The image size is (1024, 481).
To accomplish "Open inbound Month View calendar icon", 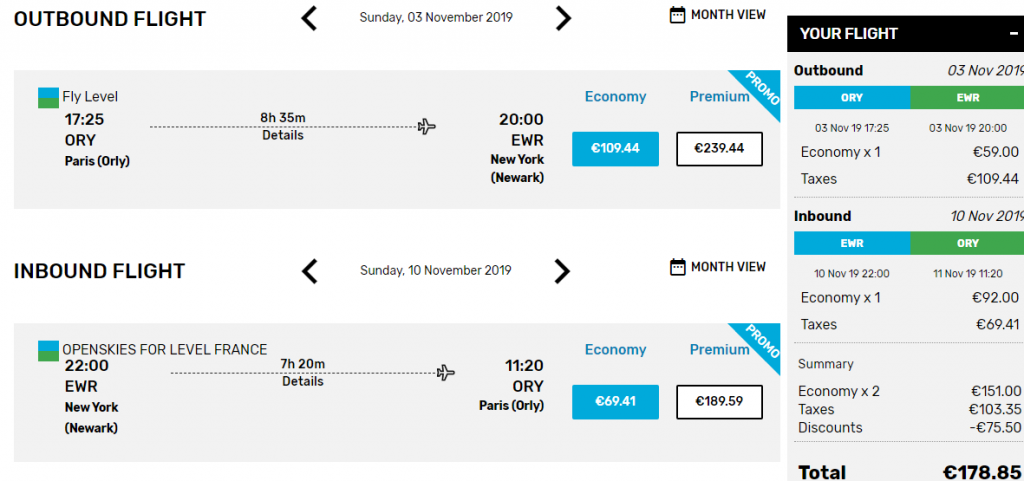I will coord(678,267).
